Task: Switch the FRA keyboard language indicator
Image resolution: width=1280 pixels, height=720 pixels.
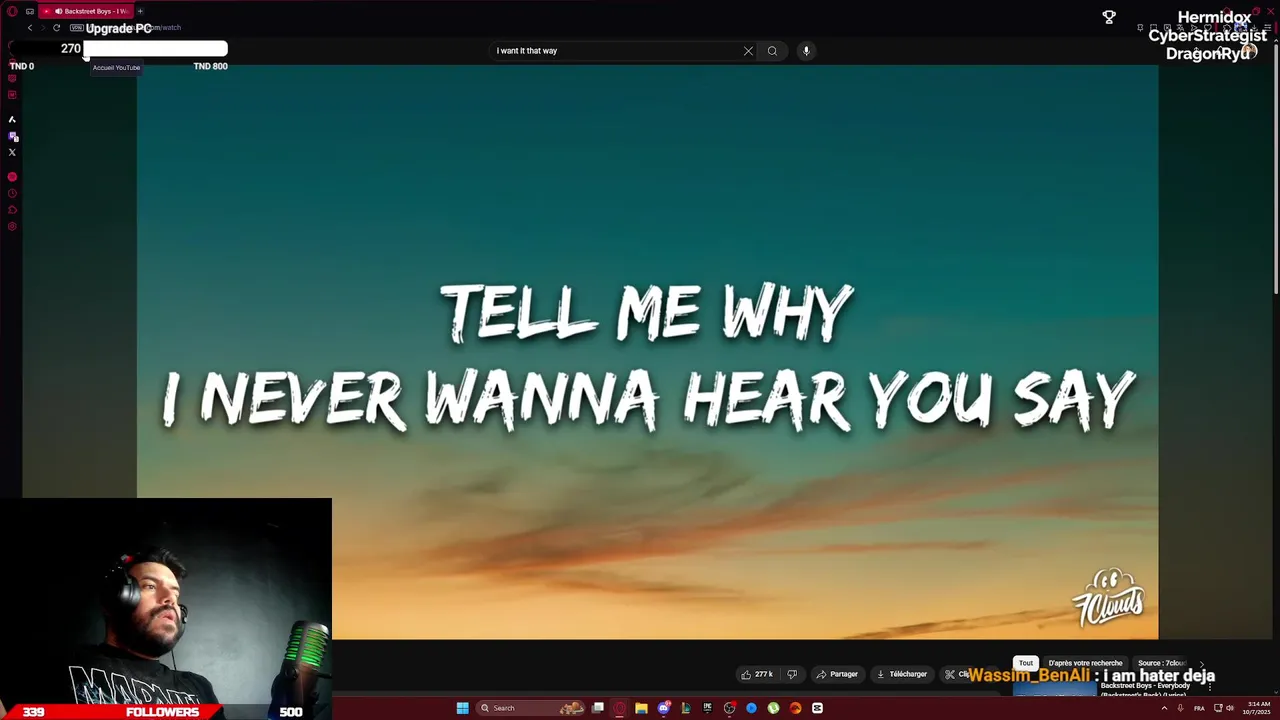Action: click(1199, 708)
